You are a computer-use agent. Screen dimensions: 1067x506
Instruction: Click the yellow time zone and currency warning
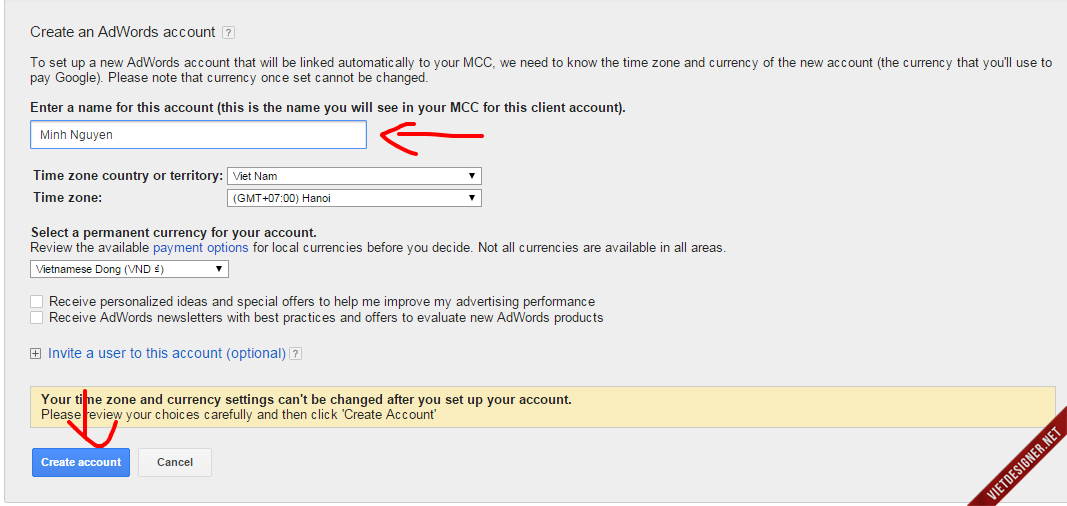pyautogui.click(x=543, y=407)
